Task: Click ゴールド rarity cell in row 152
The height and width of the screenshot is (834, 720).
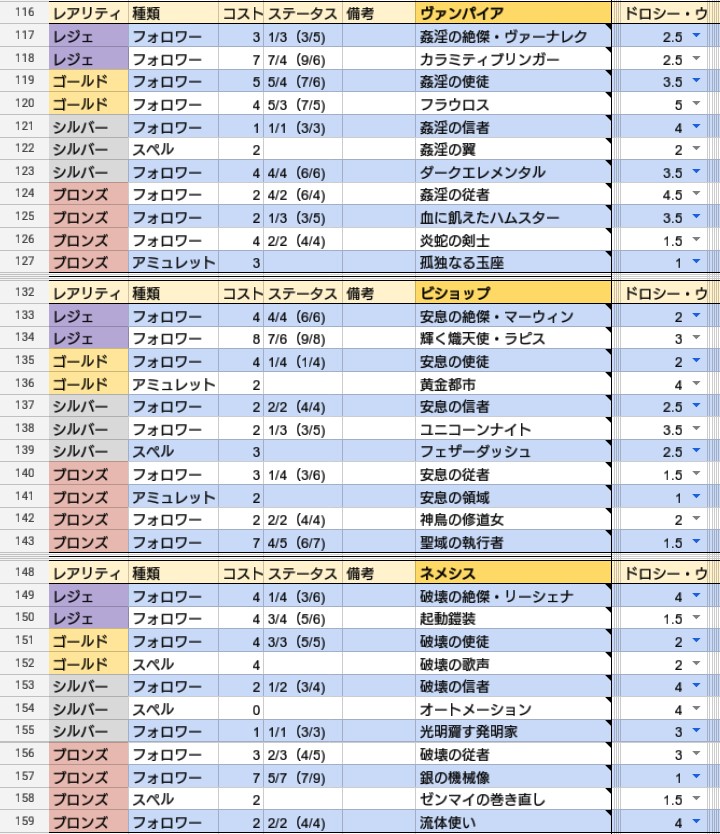Action: pyautogui.click(x=89, y=664)
